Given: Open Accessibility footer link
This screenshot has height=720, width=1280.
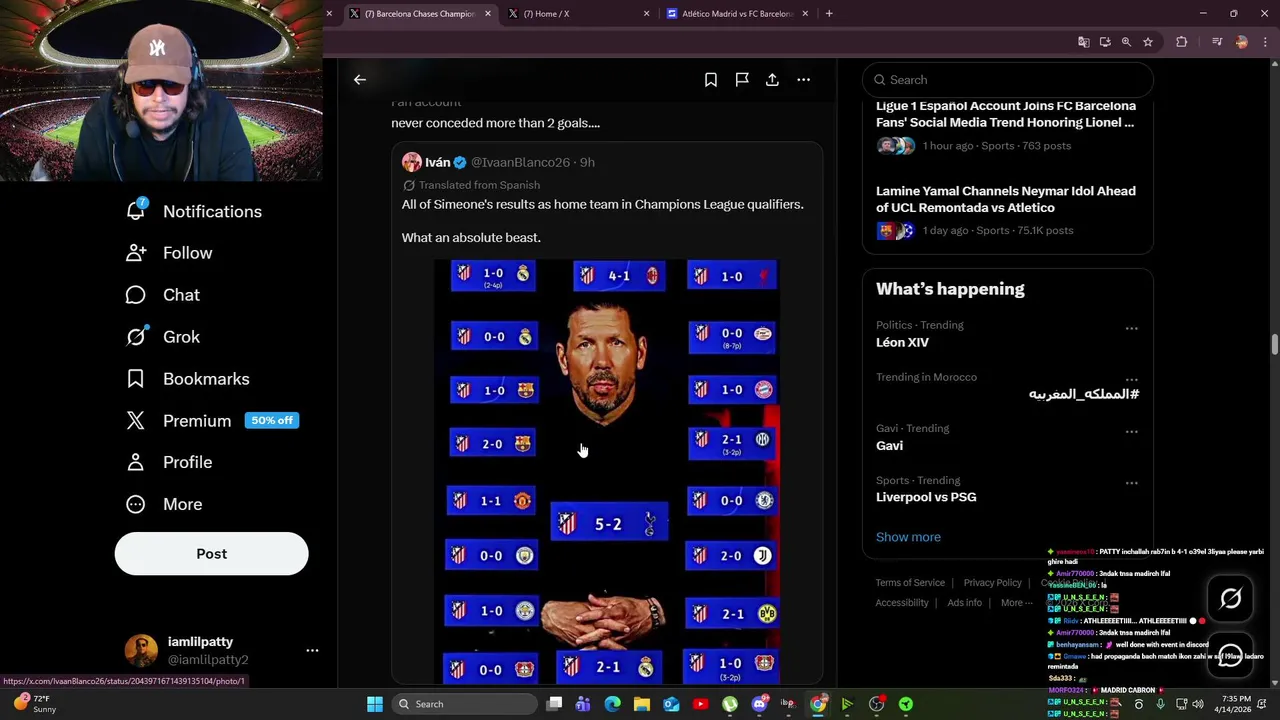Looking at the screenshot, I should coord(902,603).
